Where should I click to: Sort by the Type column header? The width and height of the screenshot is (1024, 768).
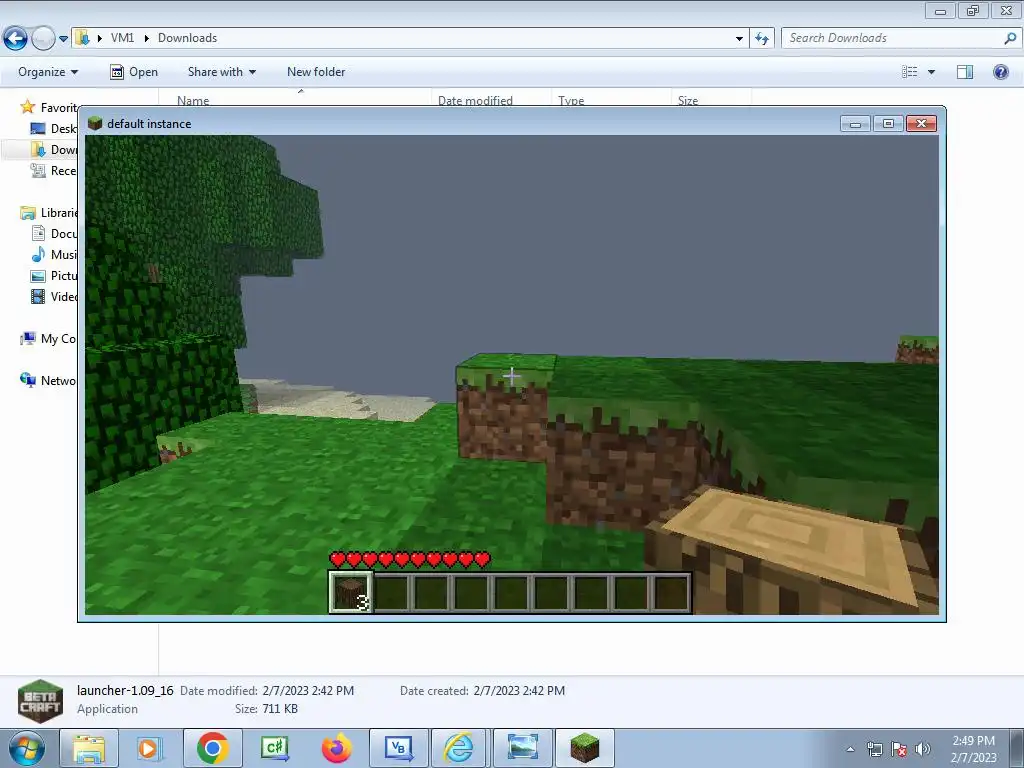point(571,100)
